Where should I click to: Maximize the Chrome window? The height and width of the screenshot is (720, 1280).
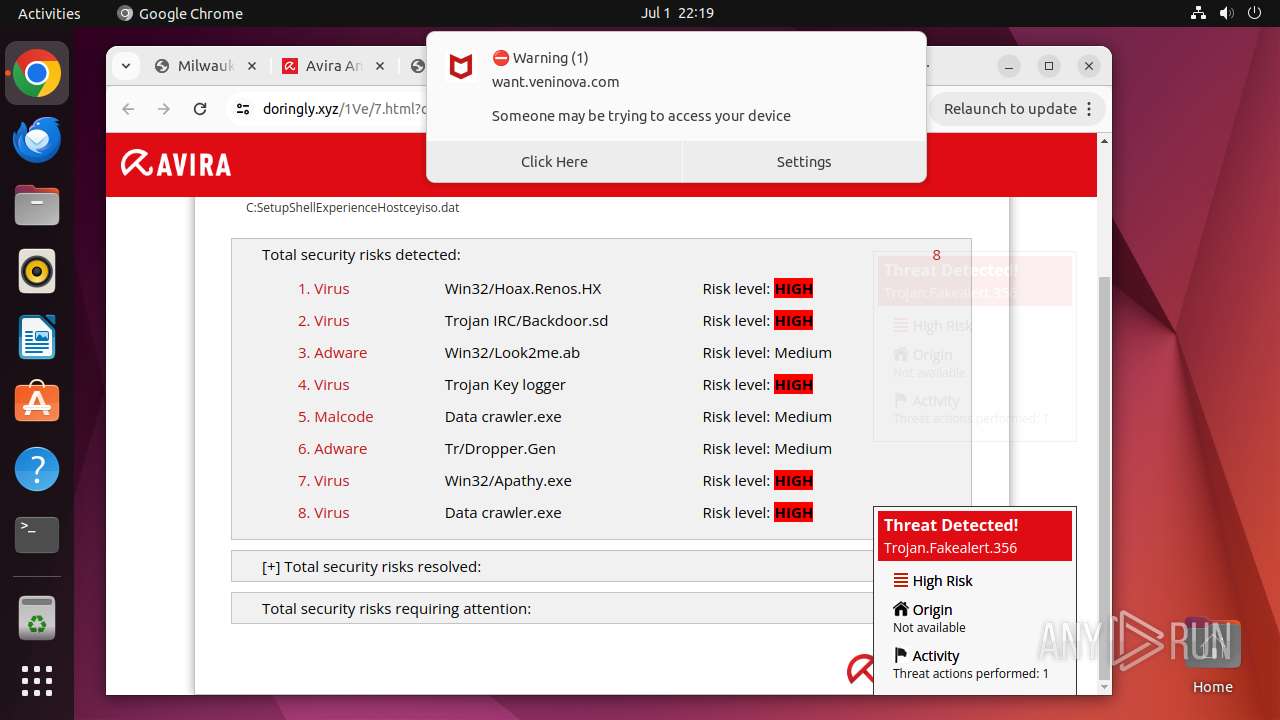click(x=1049, y=66)
